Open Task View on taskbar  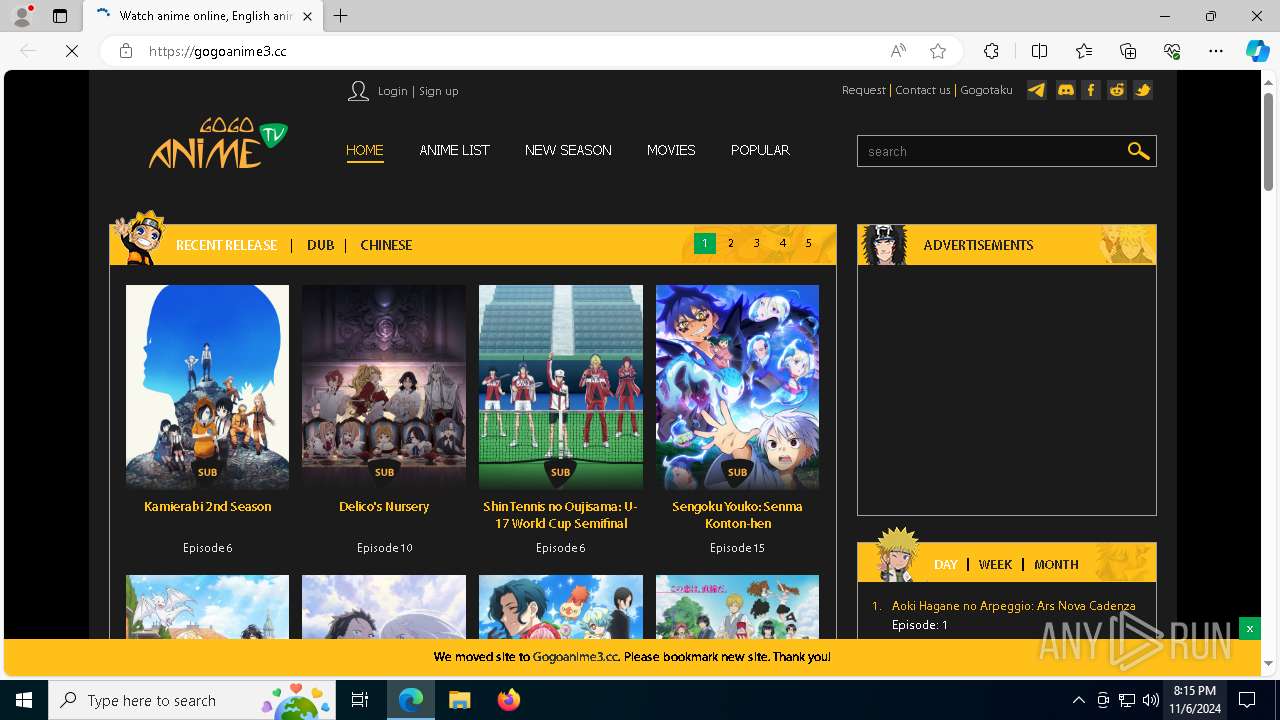pyautogui.click(x=360, y=700)
